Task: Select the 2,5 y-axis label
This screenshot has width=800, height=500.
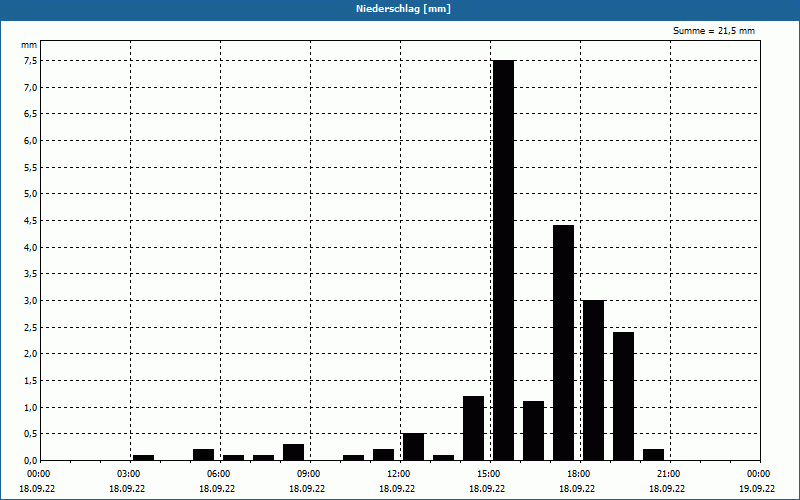Action: tap(31, 327)
